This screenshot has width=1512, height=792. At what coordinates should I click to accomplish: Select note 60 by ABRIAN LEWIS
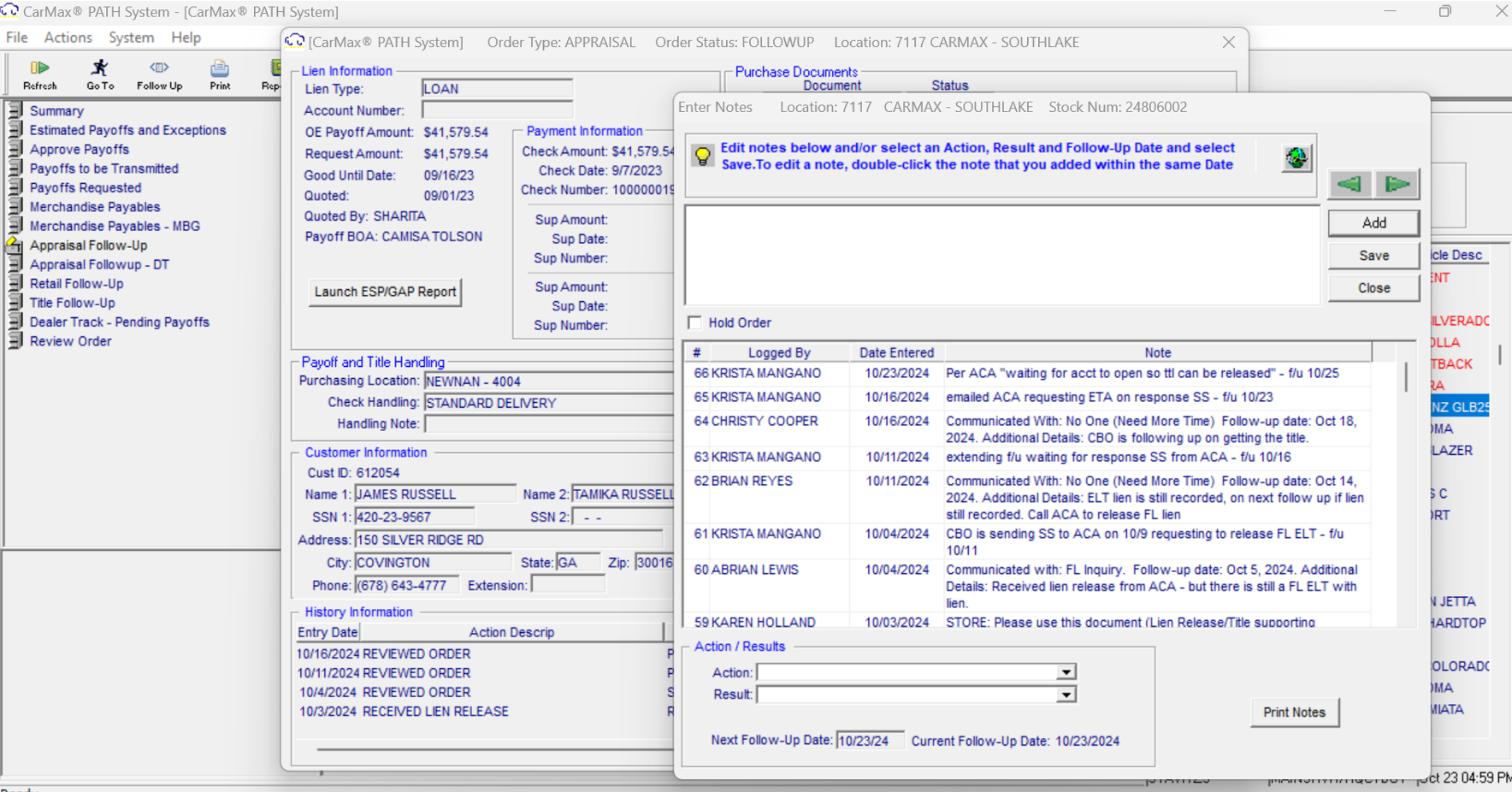(x=1027, y=587)
